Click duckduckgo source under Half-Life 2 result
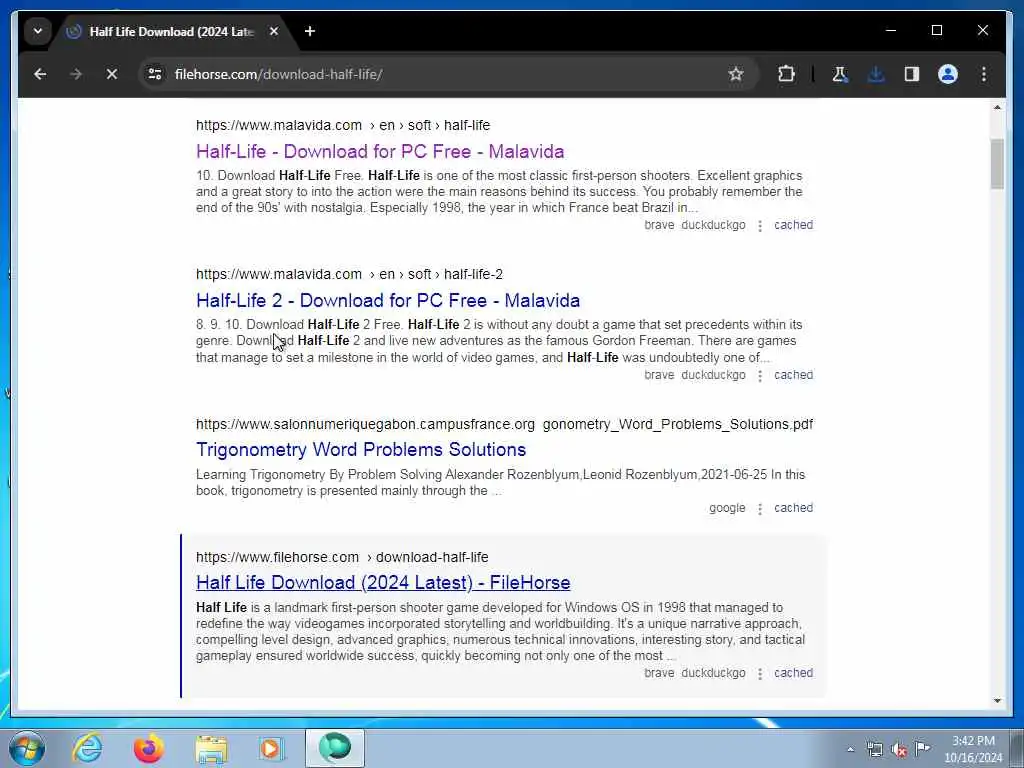1024x768 pixels. [713, 375]
